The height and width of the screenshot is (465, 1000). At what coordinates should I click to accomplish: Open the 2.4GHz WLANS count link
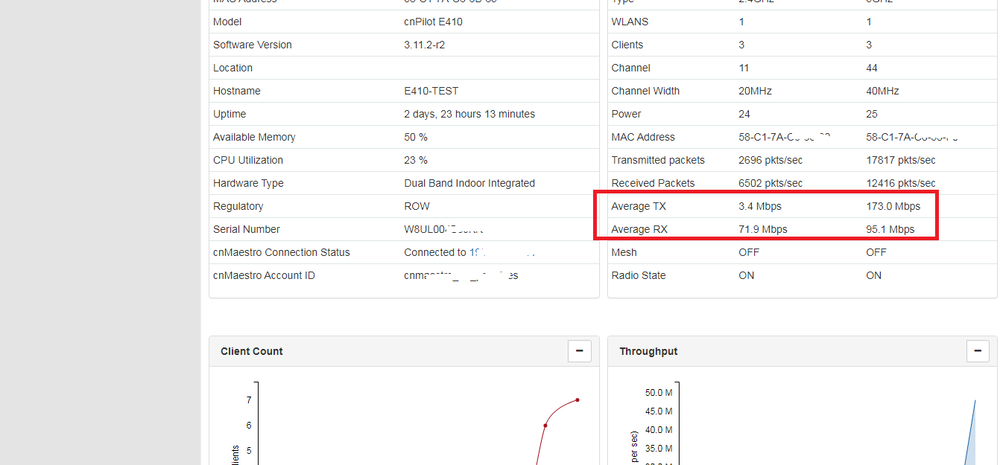click(741, 22)
